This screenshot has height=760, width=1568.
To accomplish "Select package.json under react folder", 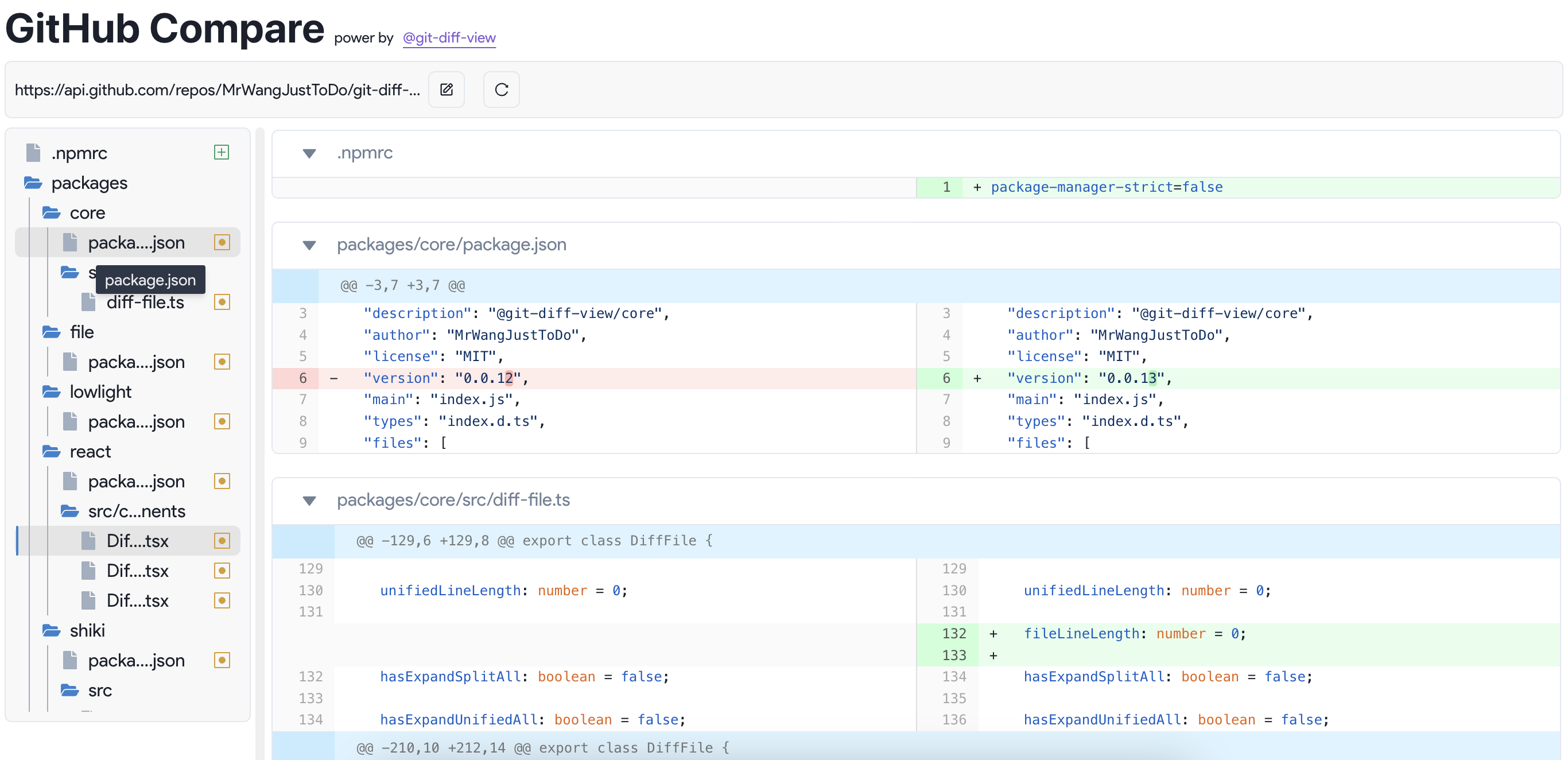I will (x=136, y=481).
